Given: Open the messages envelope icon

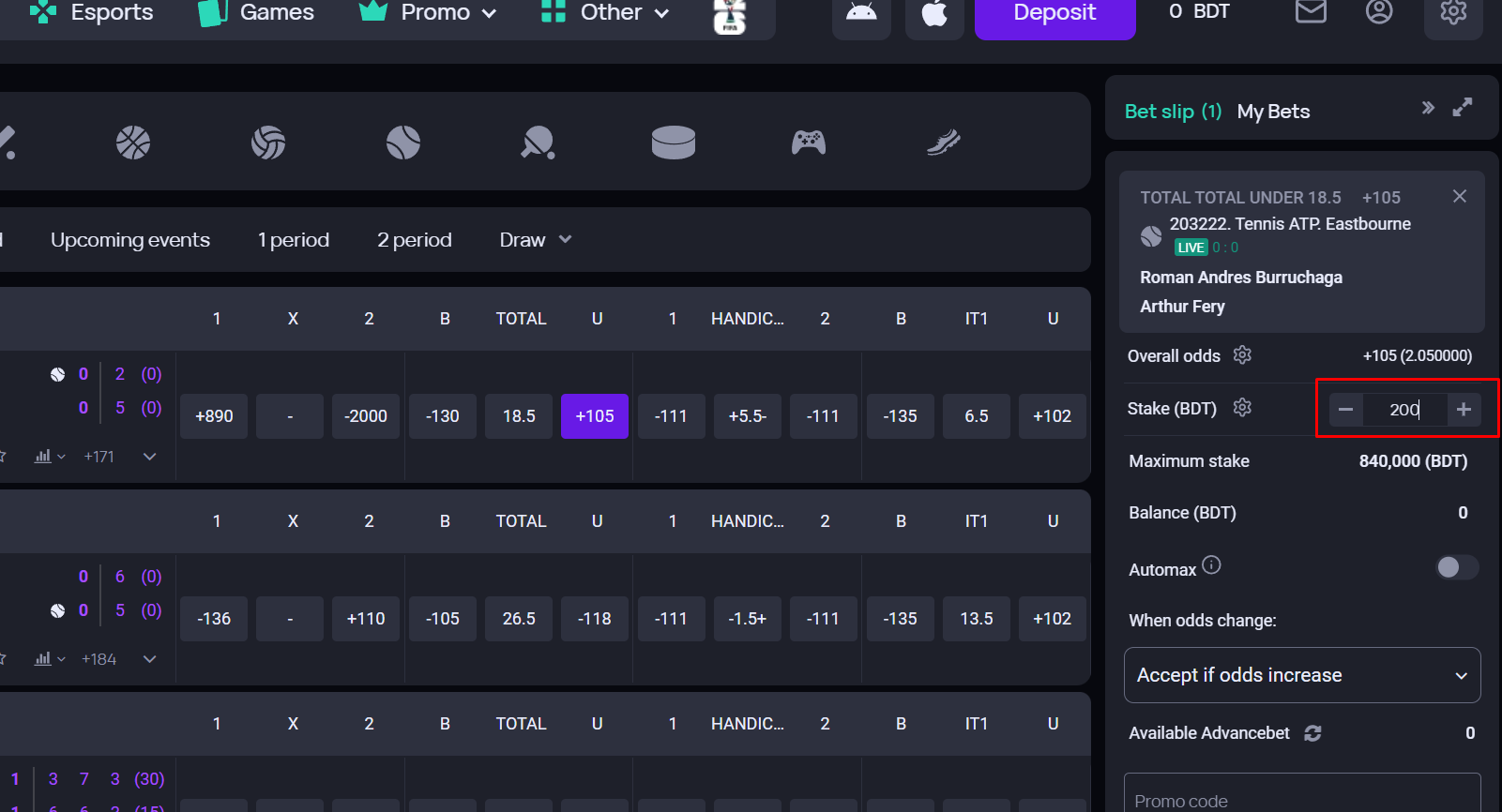Looking at the screenshot, I should point(1311,12).
